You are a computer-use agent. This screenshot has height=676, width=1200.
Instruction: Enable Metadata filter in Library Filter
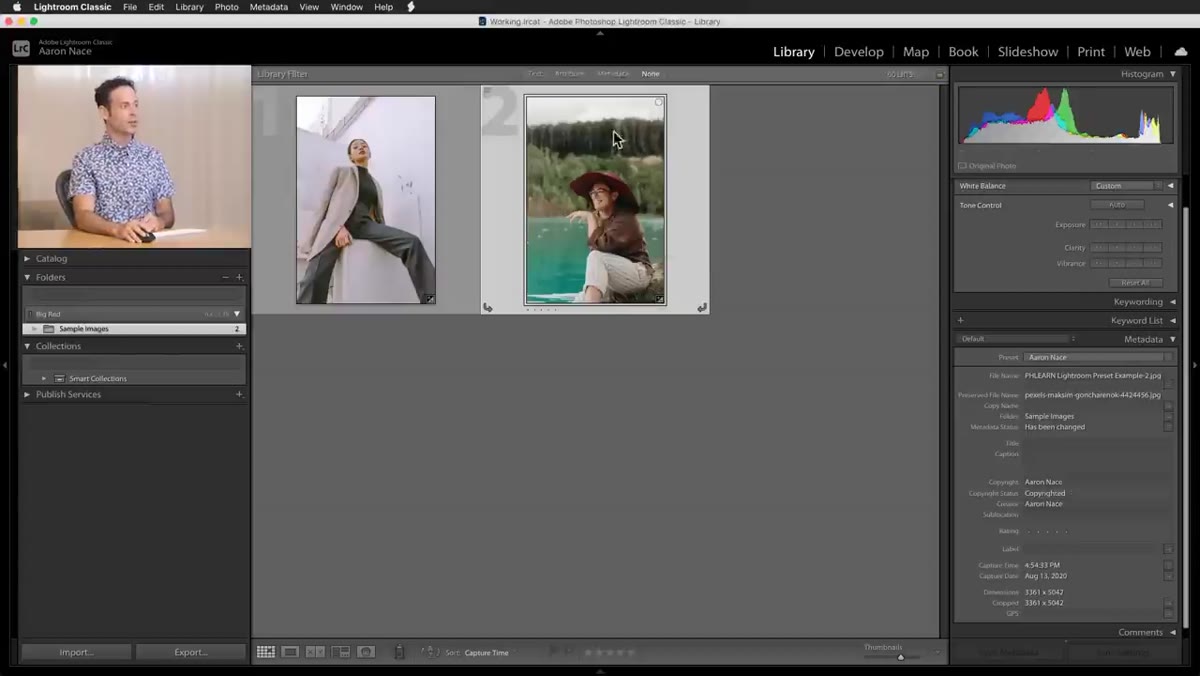[x=613, y=74]
